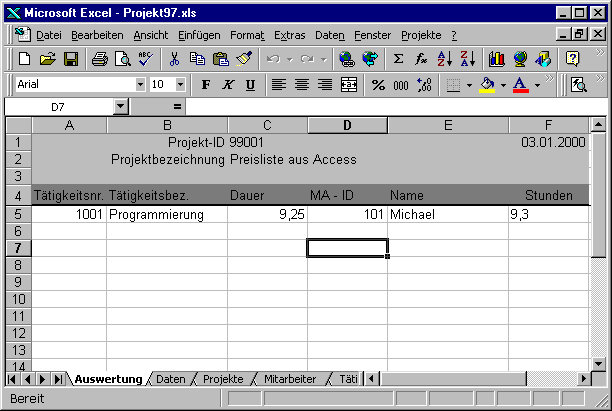
Task: Select row 5 header
Action: coord(18,214)
